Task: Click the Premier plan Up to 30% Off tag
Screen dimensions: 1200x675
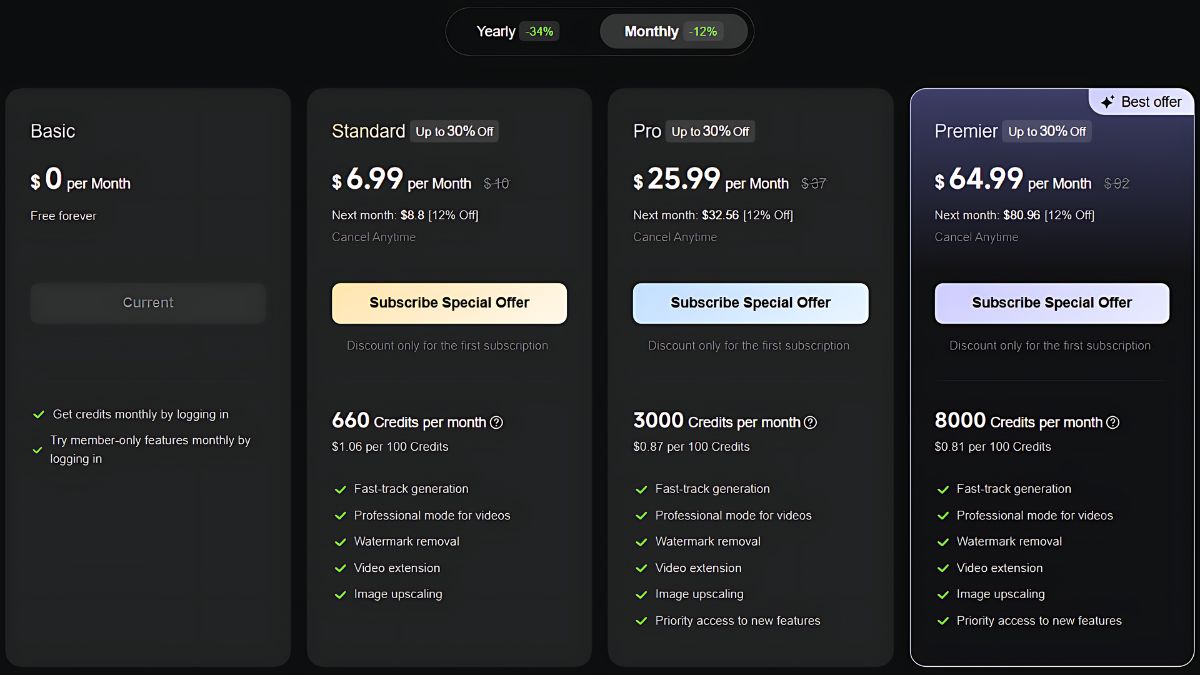Action: tap(1047, 131)
